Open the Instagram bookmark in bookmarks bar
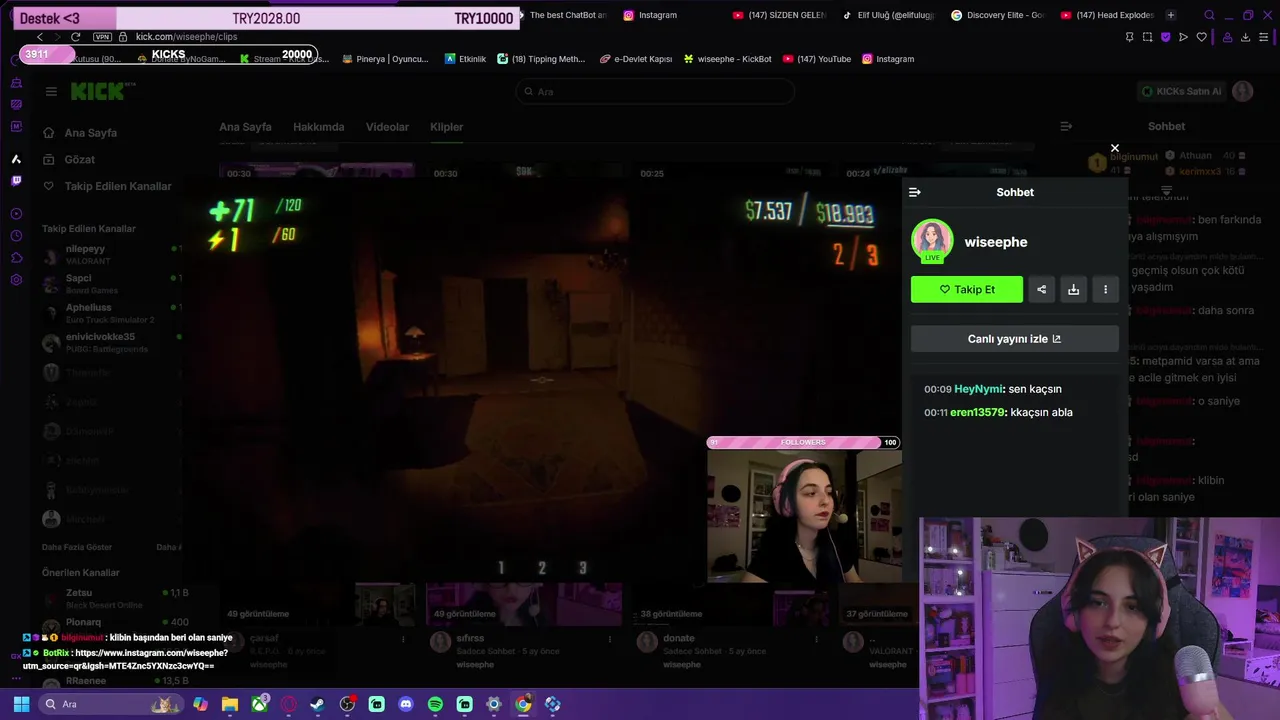1280x720 pixels. [888, 59]
